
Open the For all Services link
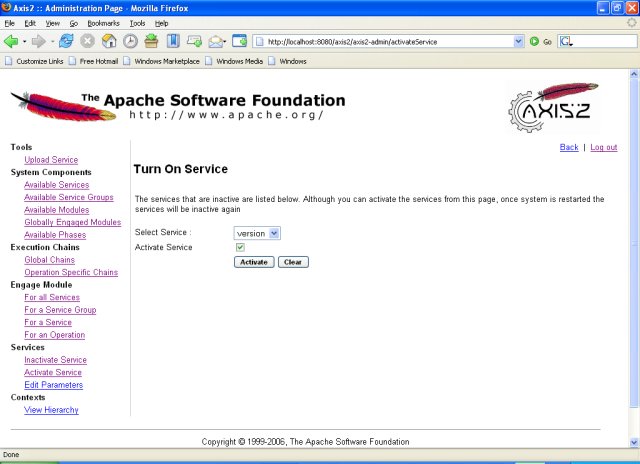click(52, 297)
